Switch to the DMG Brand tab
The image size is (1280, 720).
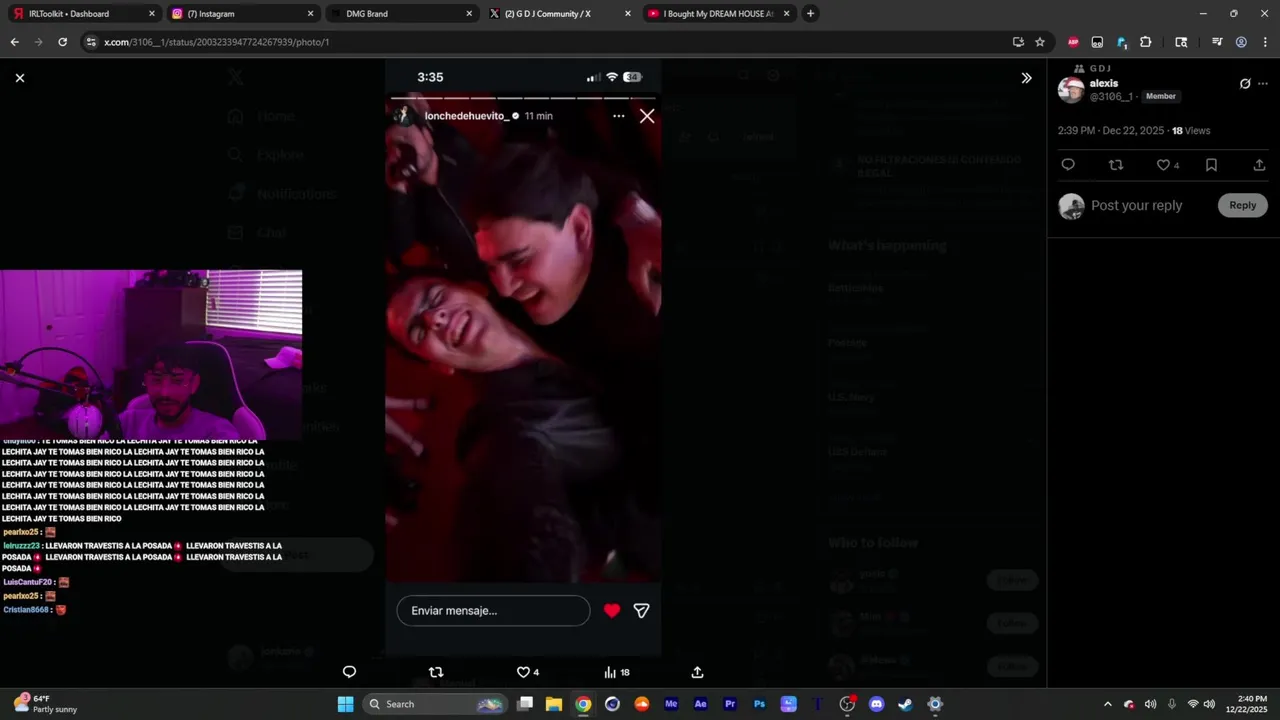pos(400,14)
